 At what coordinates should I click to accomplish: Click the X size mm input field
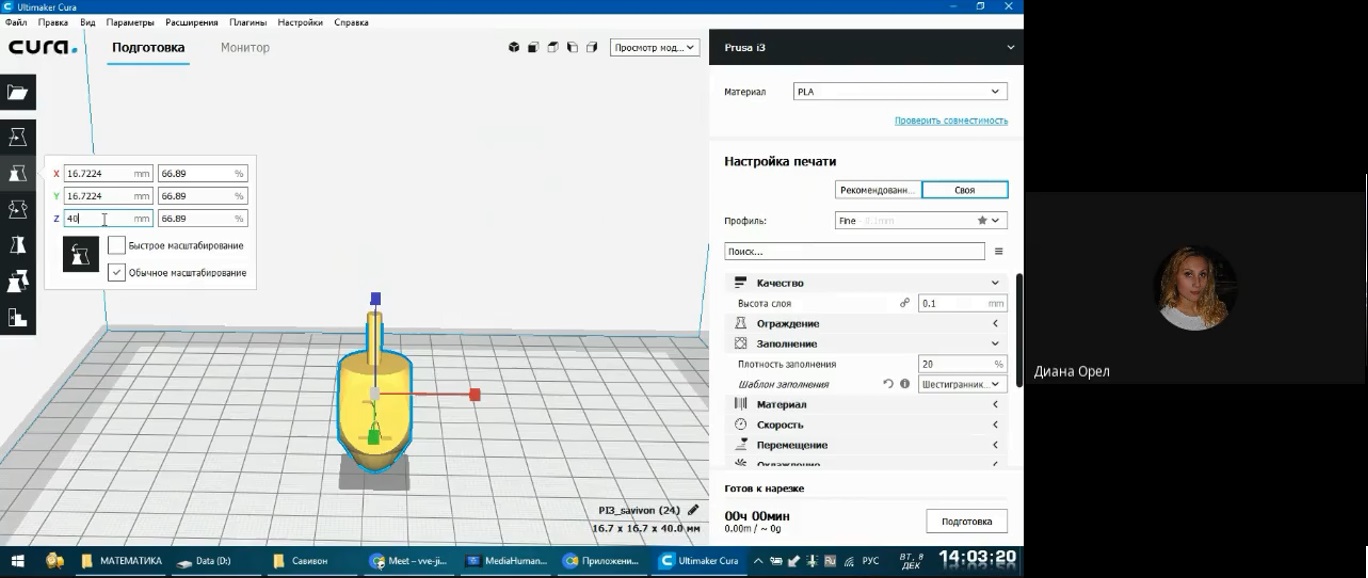(x=108, y=173)
